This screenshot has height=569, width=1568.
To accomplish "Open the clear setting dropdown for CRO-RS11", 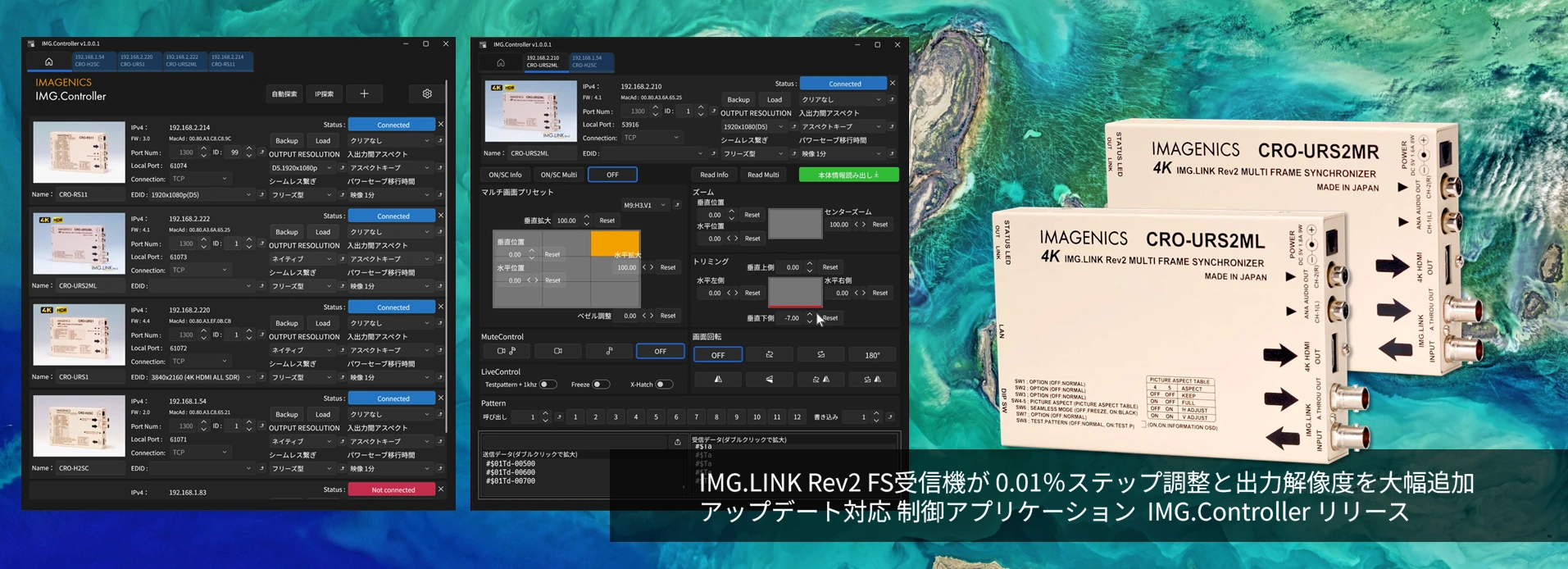I will [x=390, y=141].
